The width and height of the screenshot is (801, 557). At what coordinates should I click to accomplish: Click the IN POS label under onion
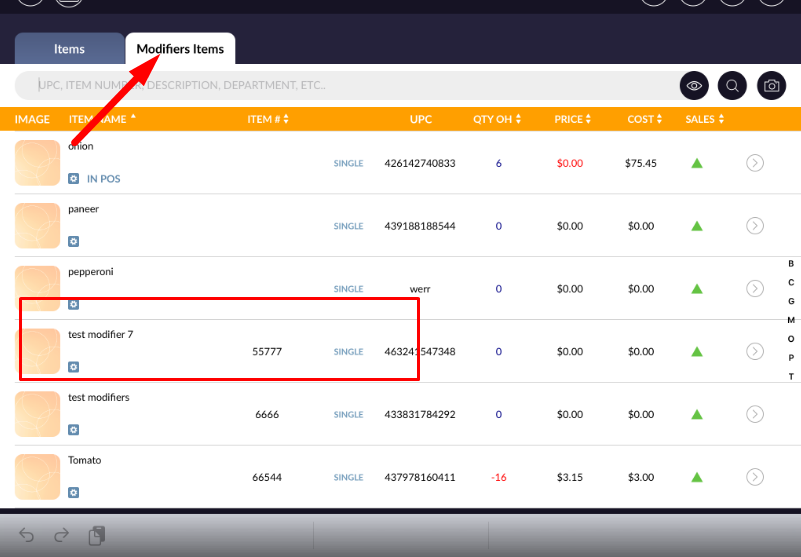(105, 179)
